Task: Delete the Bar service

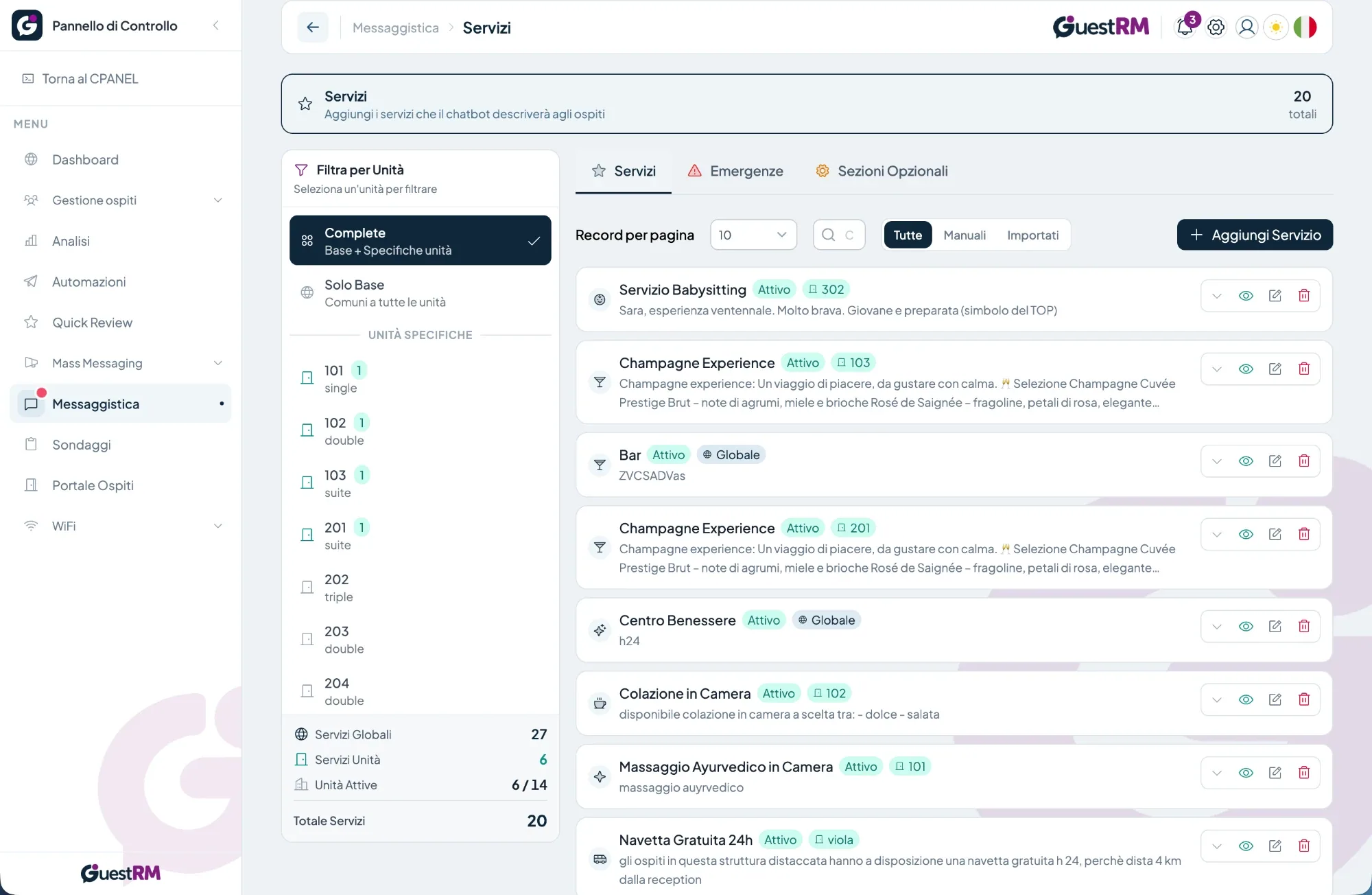Action: [1304, 461]
